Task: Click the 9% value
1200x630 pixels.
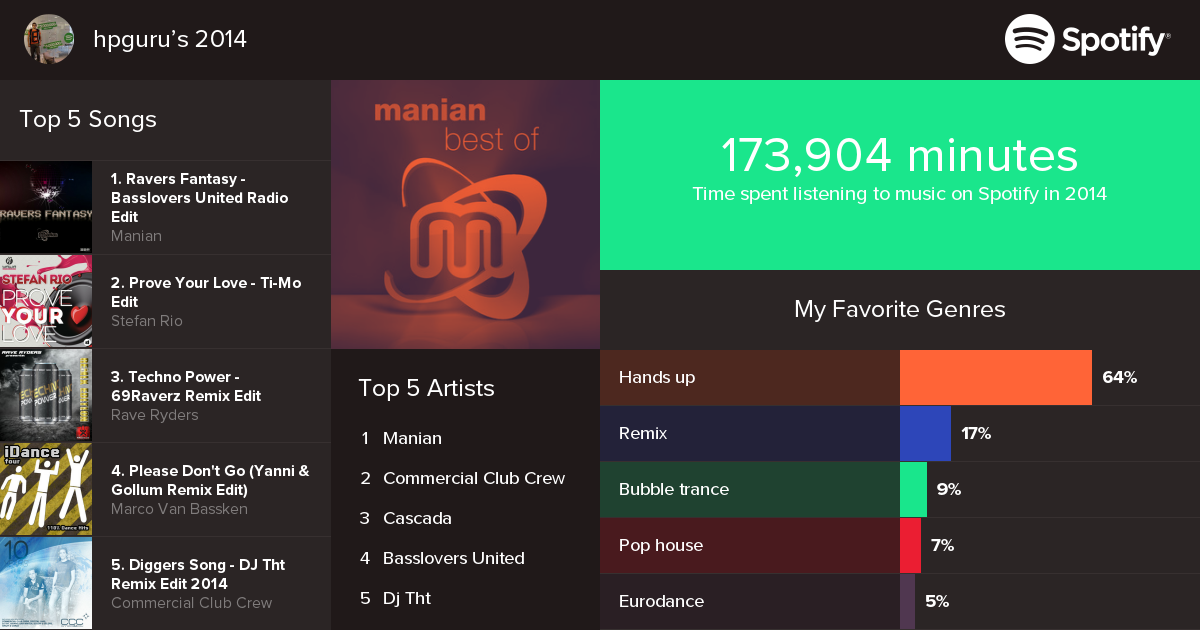Action: point(949,490)
